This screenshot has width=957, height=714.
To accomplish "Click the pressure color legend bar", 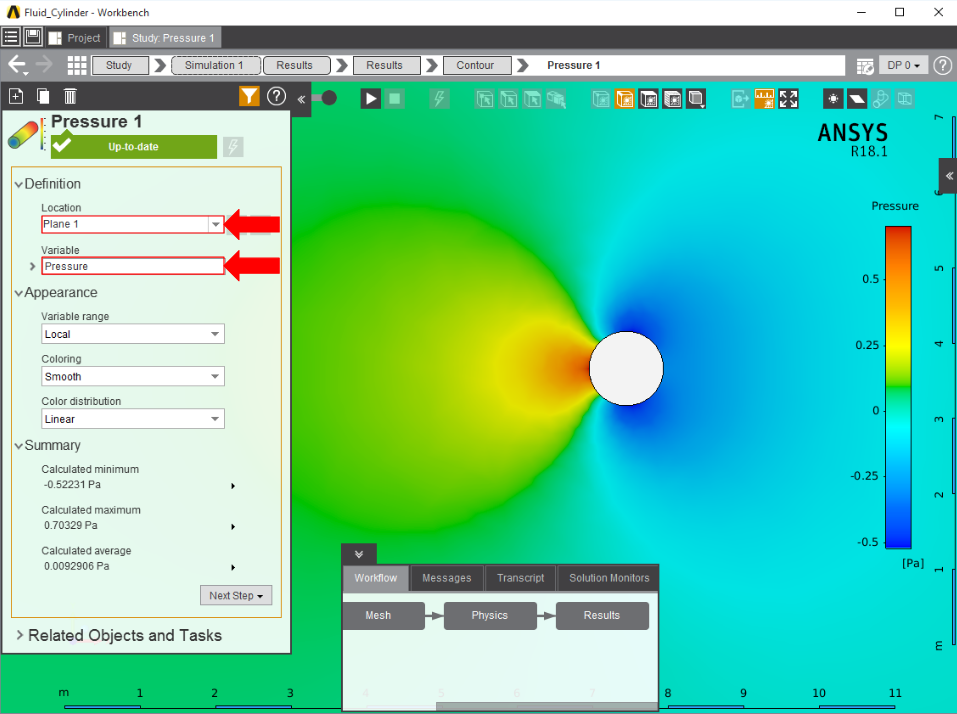I will pyautogui.click(x=898, y=387).
